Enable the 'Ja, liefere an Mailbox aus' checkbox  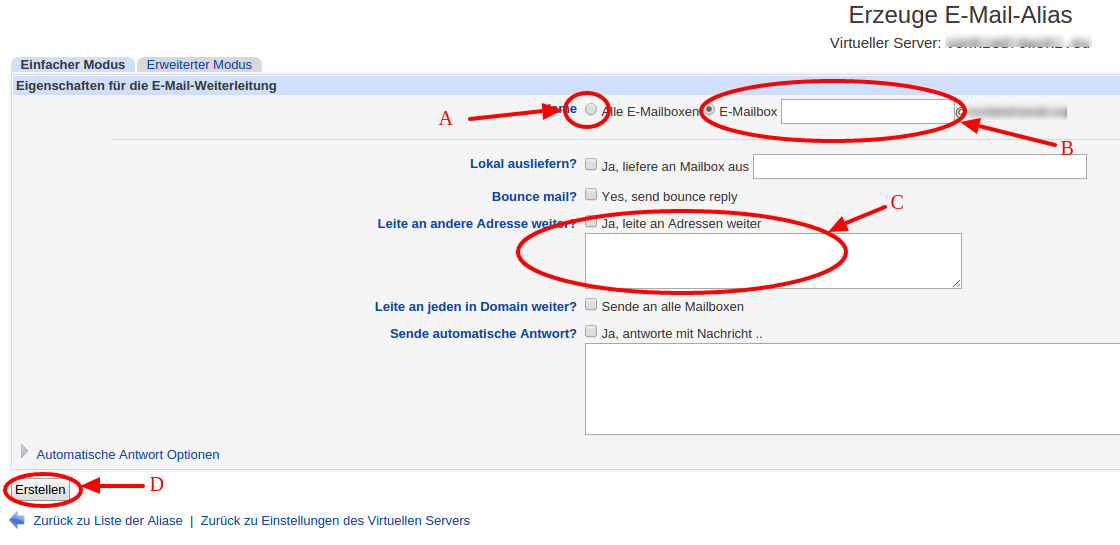pos(591,165)
